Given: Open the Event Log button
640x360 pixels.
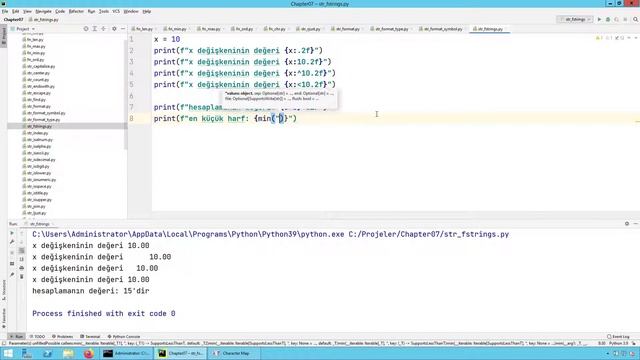Looking at the screenshot, I should pyautogui.click(x=618, y=337).
